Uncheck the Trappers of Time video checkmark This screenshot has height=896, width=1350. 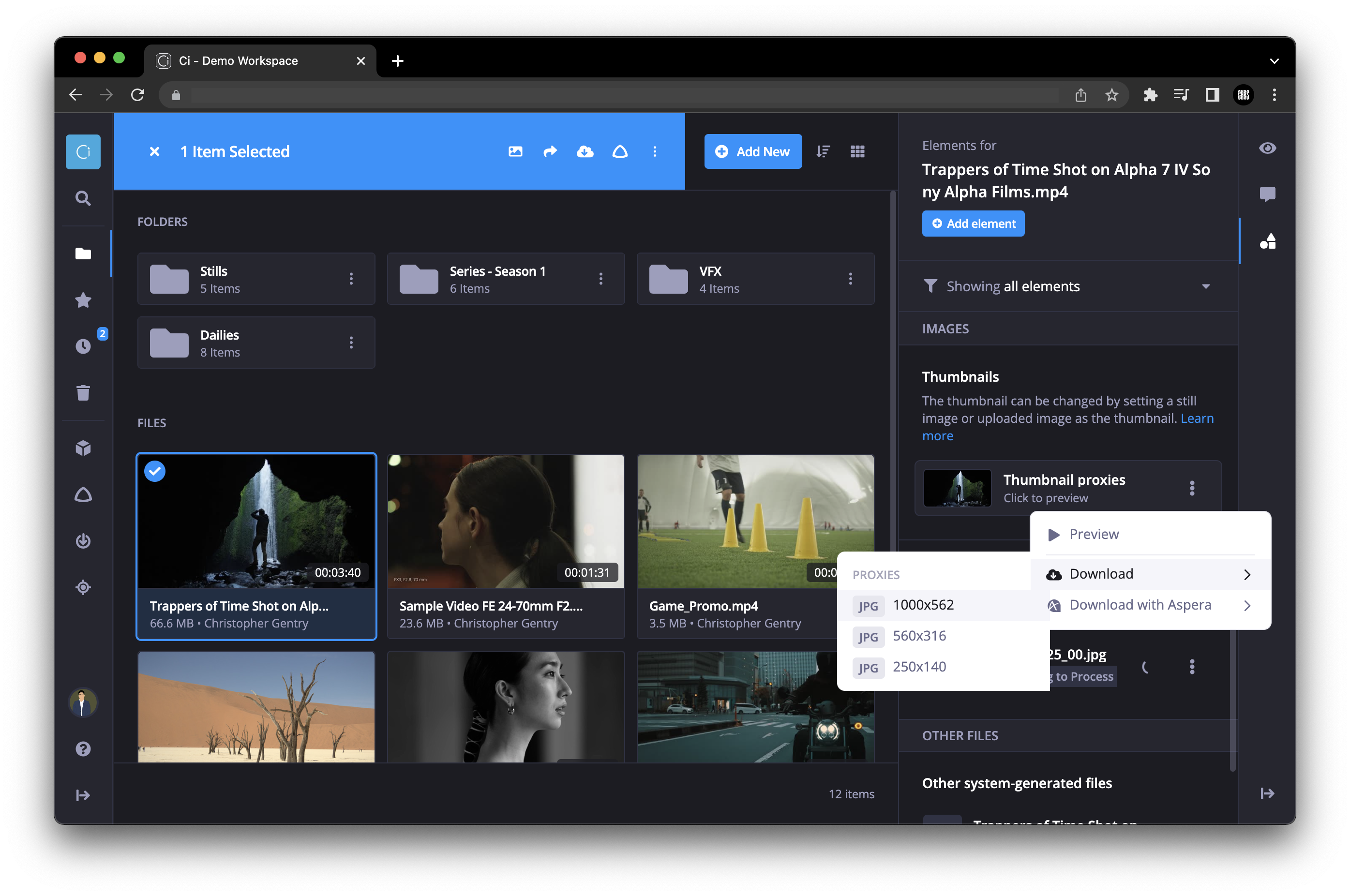click(x=155, y=471)
